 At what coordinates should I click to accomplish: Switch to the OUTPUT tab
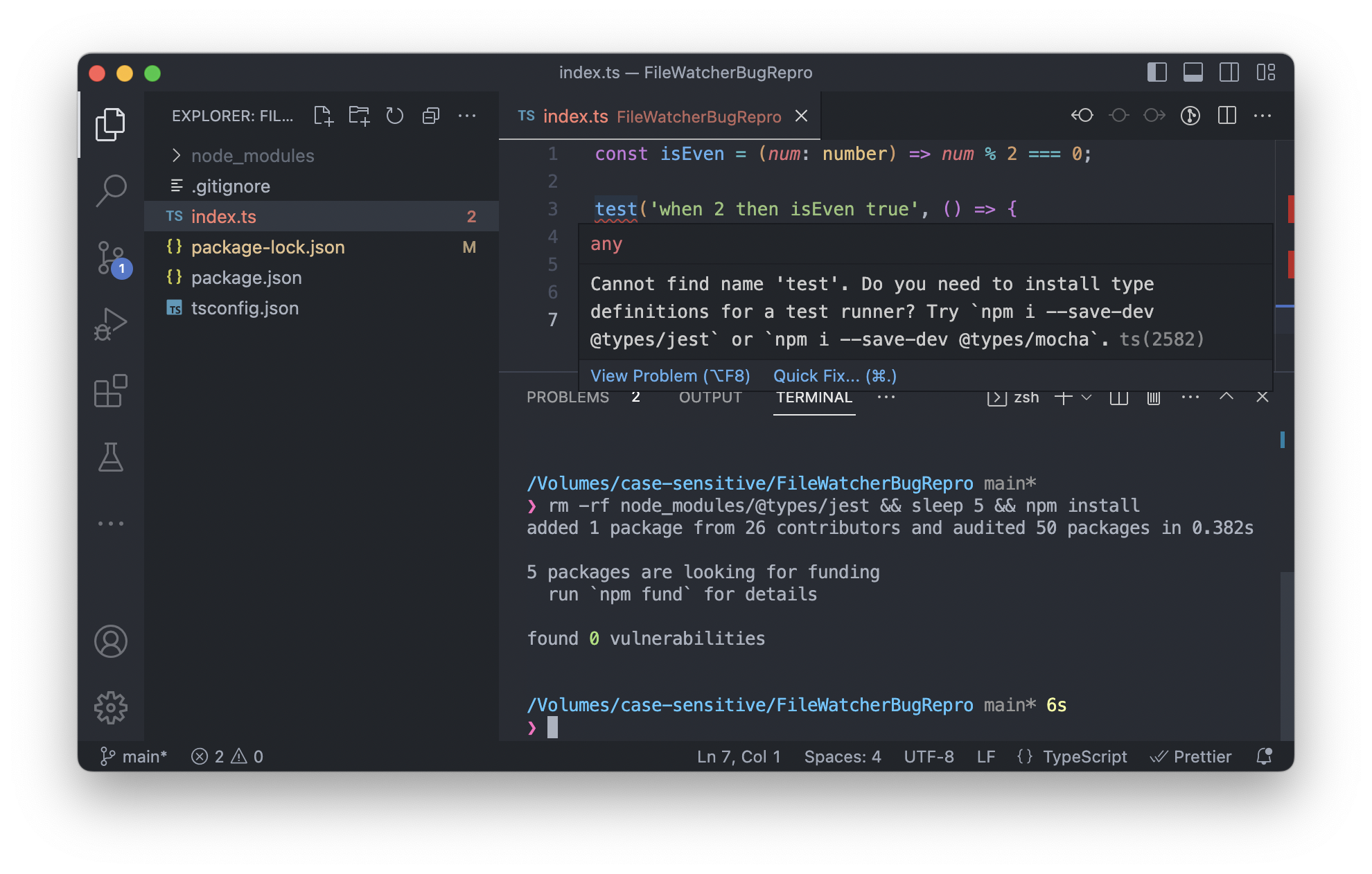710,397
